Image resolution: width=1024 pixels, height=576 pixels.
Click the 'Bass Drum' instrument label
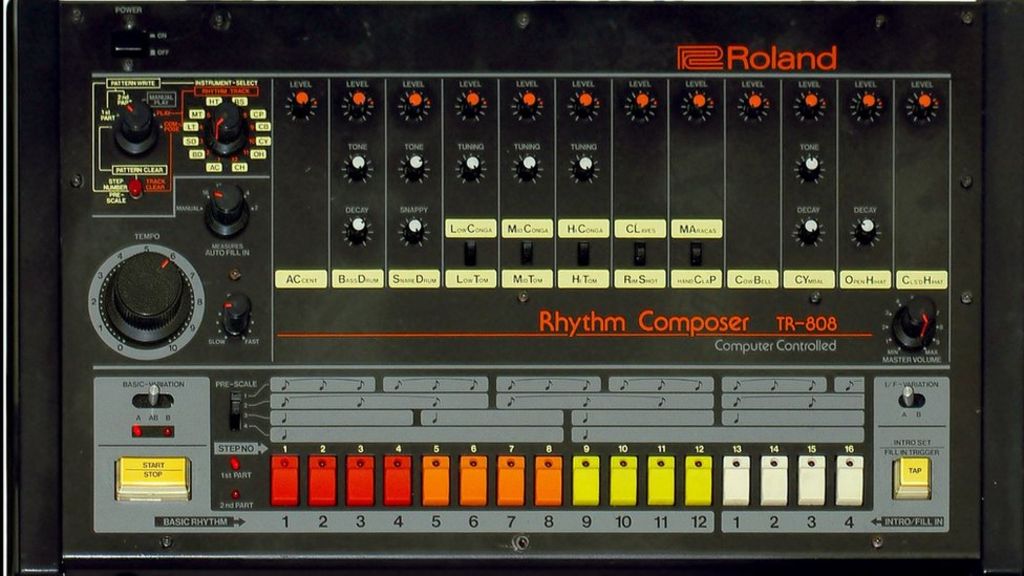point(358,280)
